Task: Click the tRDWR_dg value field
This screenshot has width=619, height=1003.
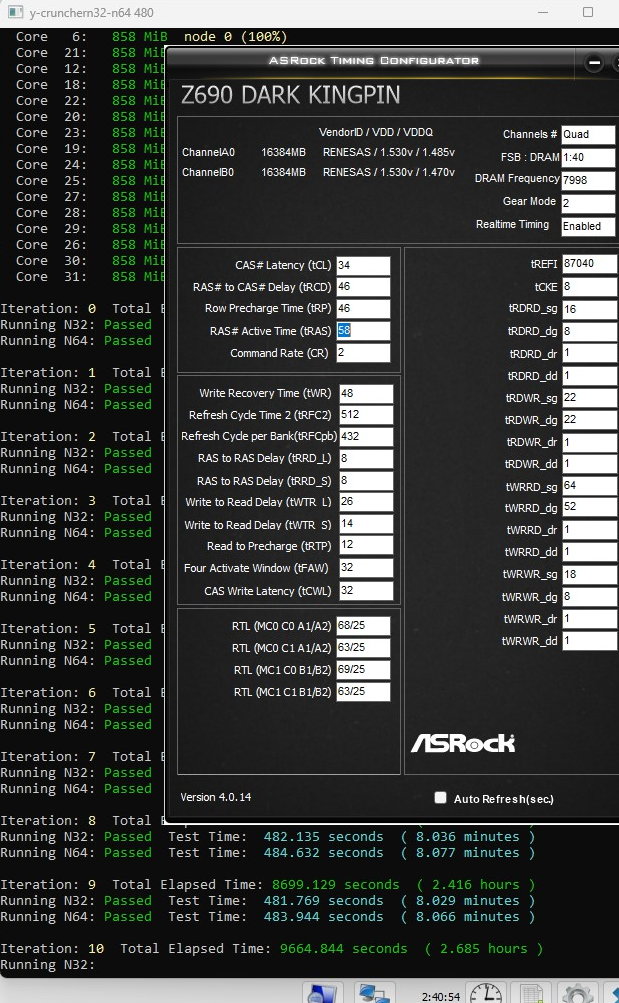Action: pyautogui.click(x=590, y=420)
